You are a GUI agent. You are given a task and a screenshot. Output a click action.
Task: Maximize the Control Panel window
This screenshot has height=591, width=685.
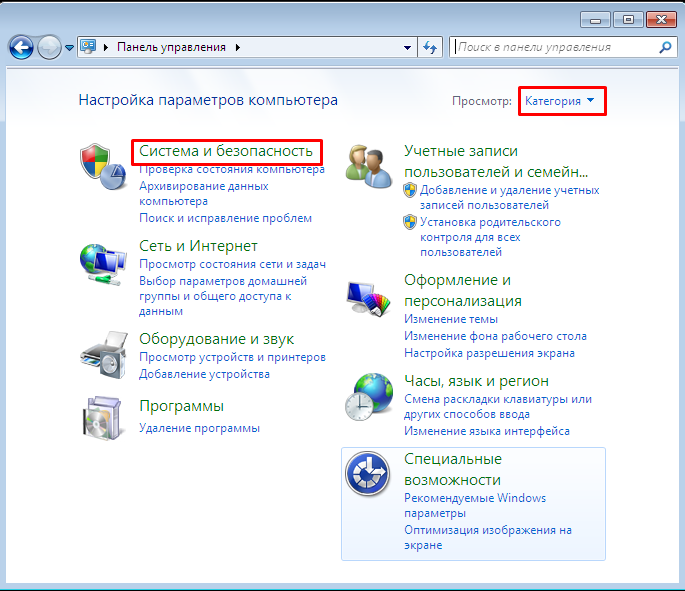628,20
